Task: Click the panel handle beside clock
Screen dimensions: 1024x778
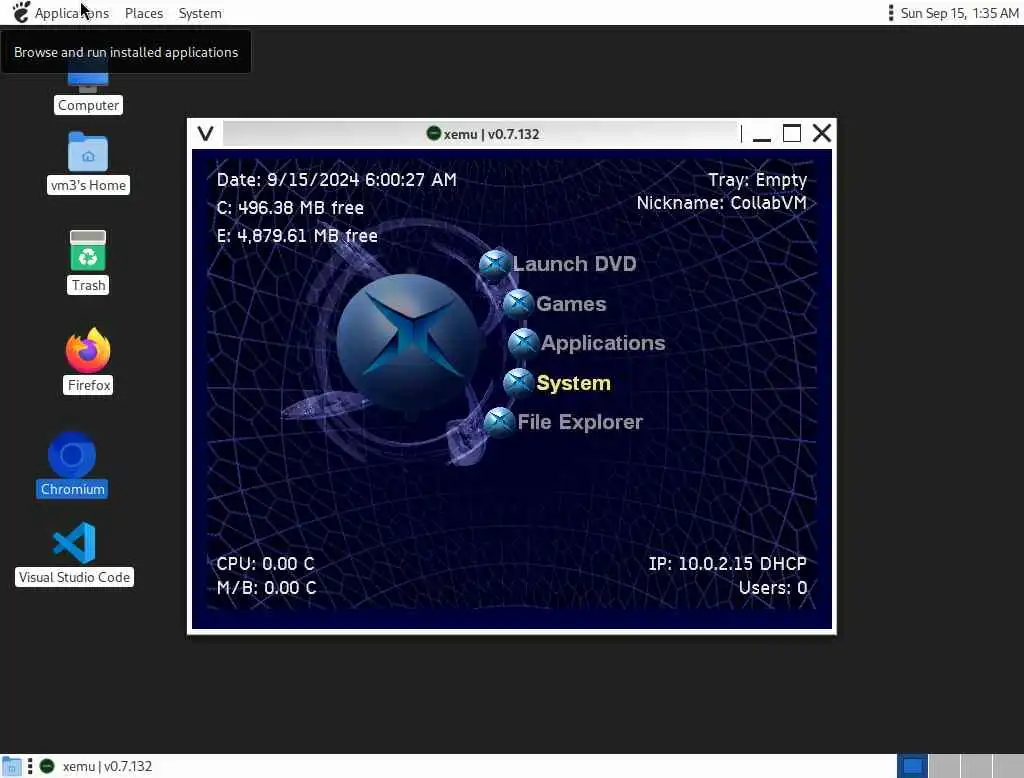Action: pos(891,12)
